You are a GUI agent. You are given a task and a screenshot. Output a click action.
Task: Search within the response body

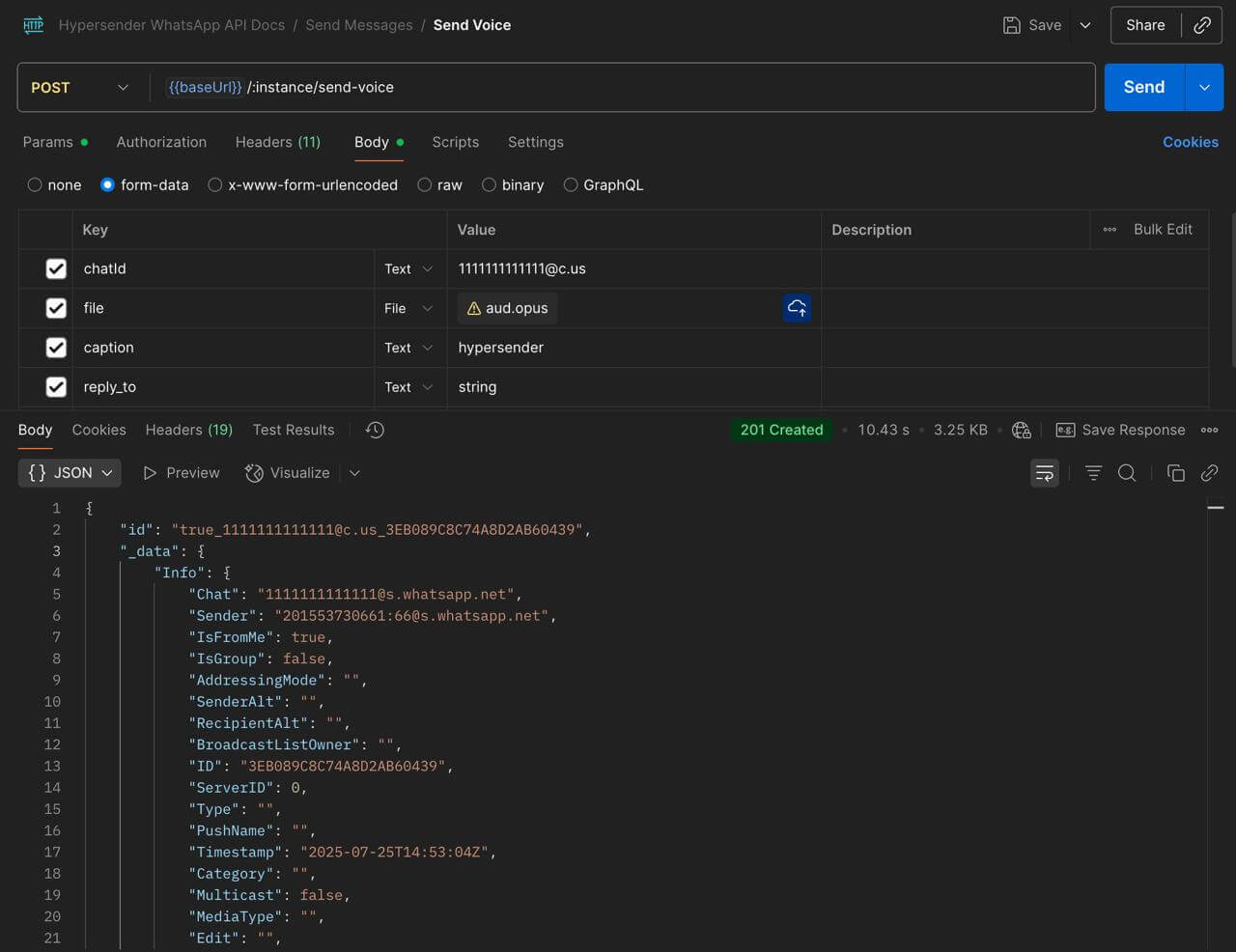coord(1127,473)
